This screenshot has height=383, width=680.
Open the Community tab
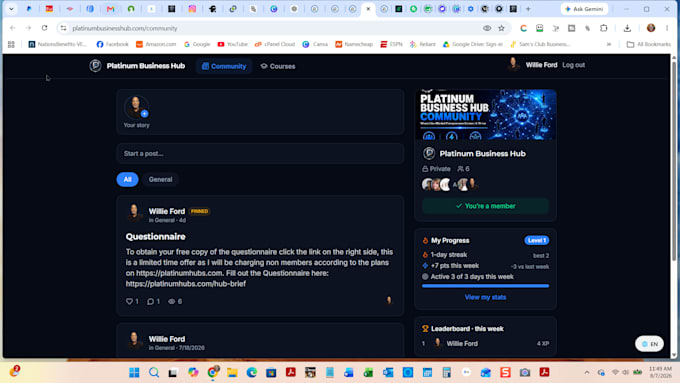[224, 66]
